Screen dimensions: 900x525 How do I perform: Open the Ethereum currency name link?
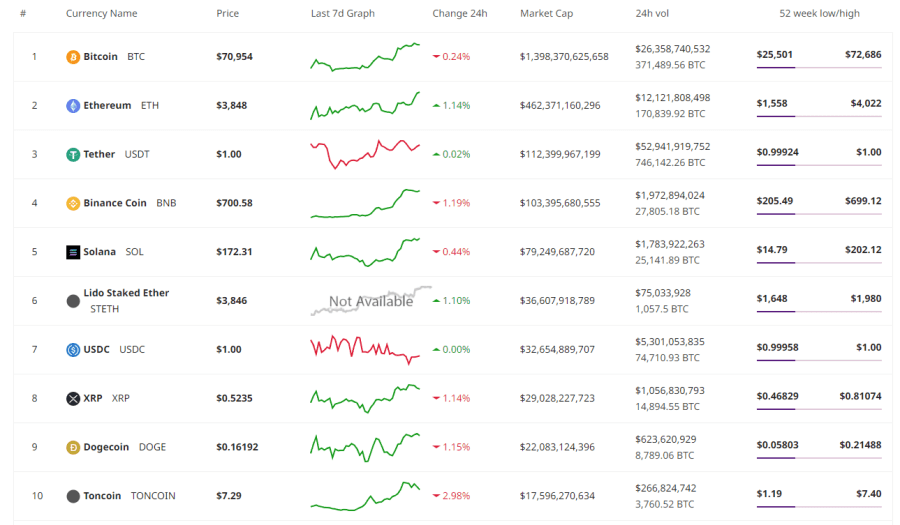point(107,106)
